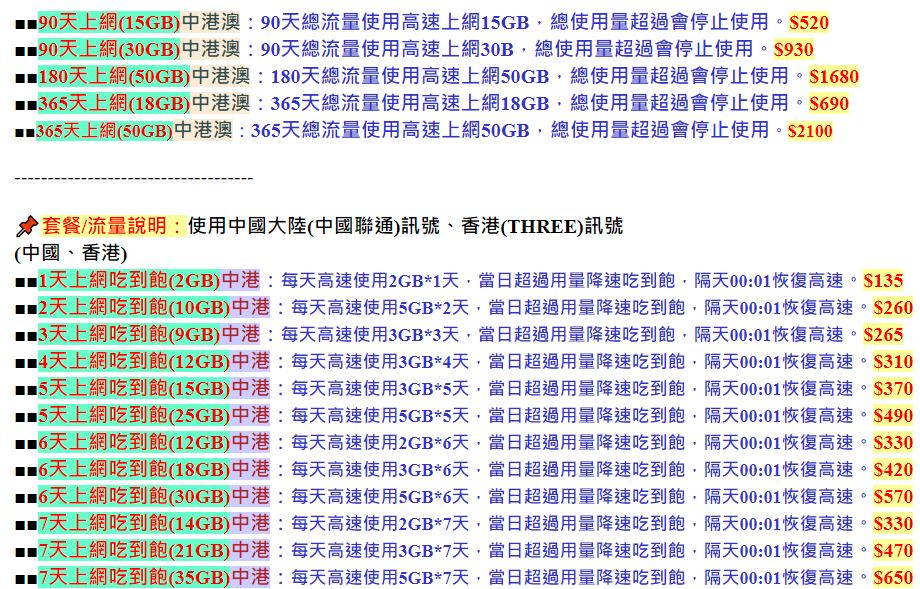Select the 7天上網吃到飽(35GB) plan label
The width and height of the screenshot is (920, 589).
(134, 577)
